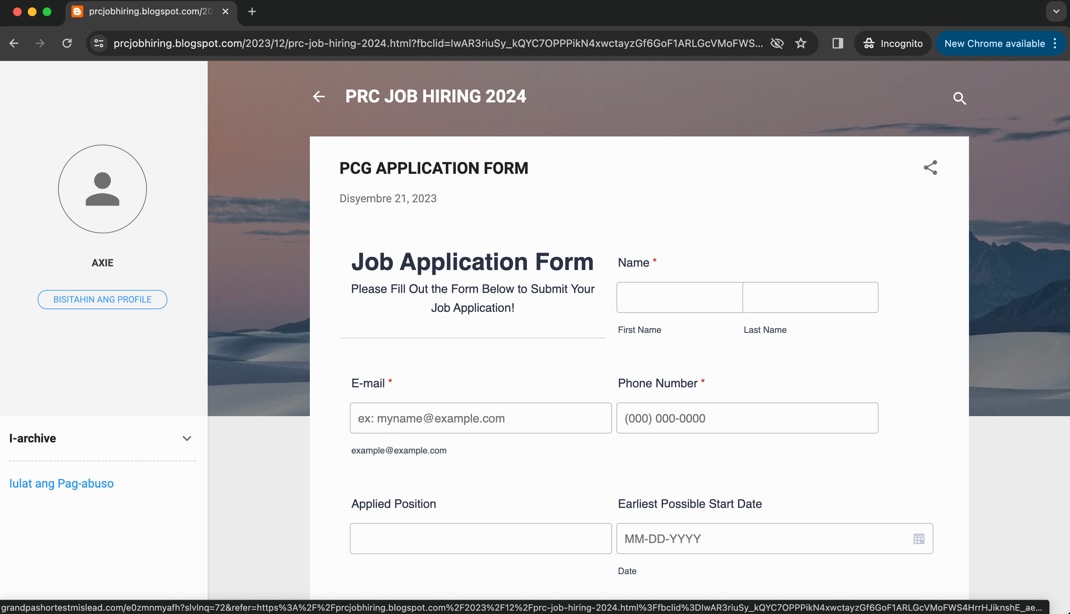Click the Bisitahin ang Profile button
Viewport: 1070px width, 614px height.
click(102, 300)
